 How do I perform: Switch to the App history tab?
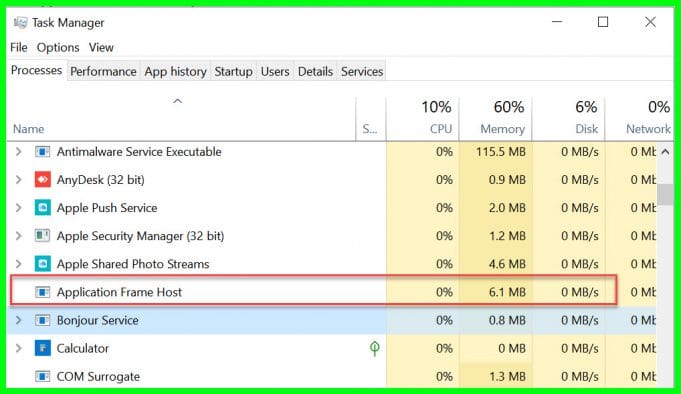pyautogui.click(x=175, y=71)
